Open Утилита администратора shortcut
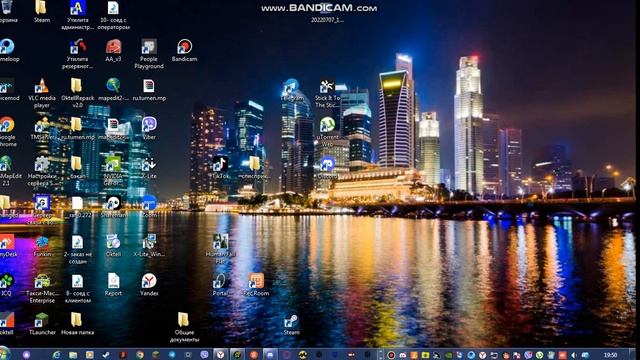 77,15
